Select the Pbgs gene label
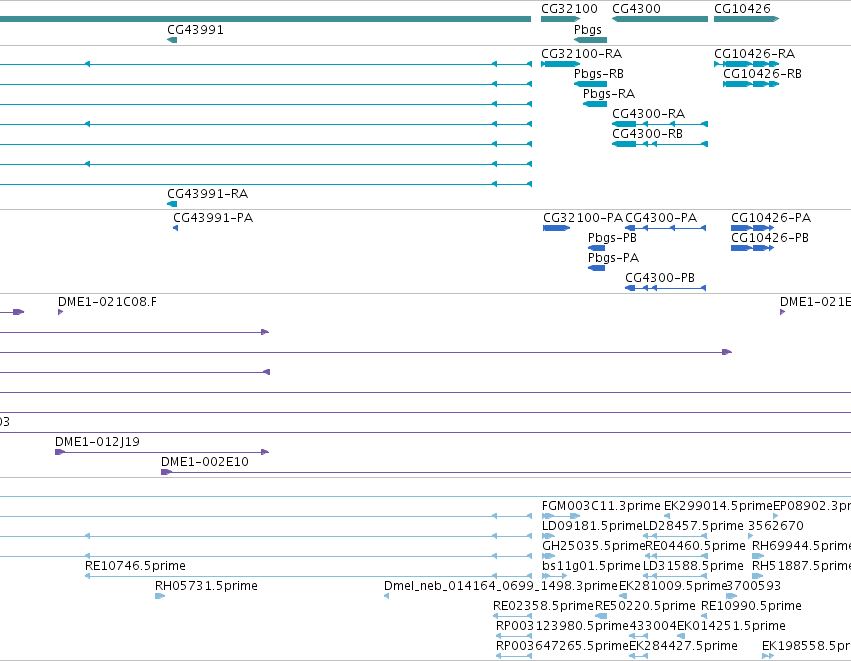Screen dimensions: 851x661 [588, 30]
